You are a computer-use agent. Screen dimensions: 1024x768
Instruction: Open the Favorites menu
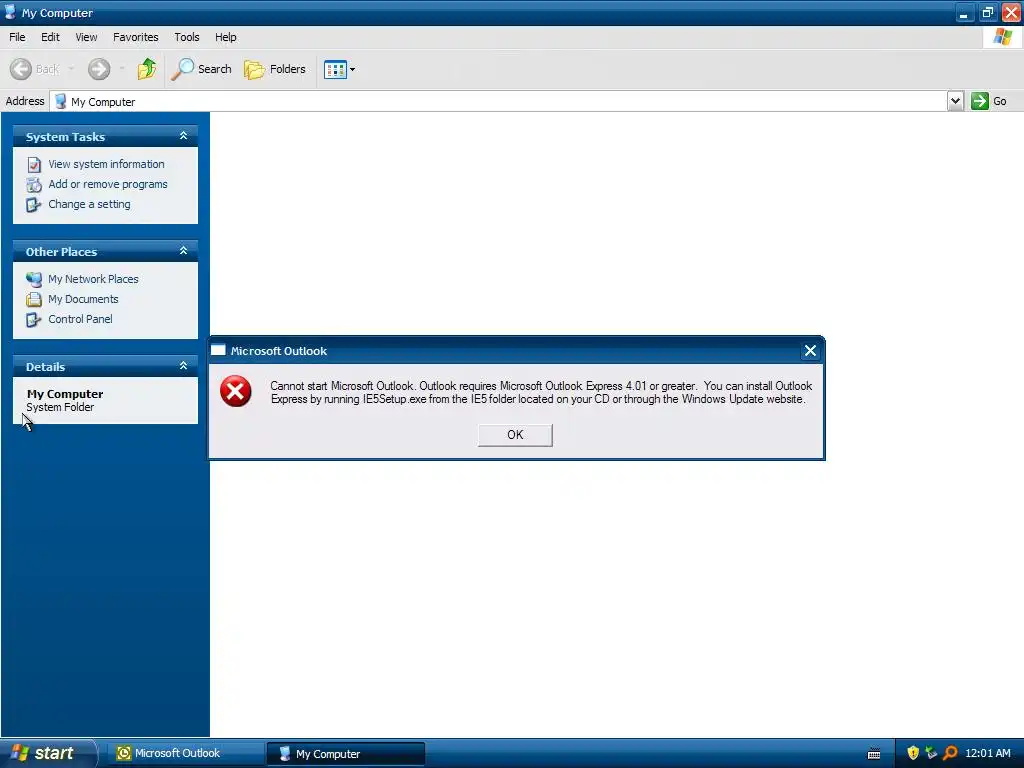click(x=135, y=37)
